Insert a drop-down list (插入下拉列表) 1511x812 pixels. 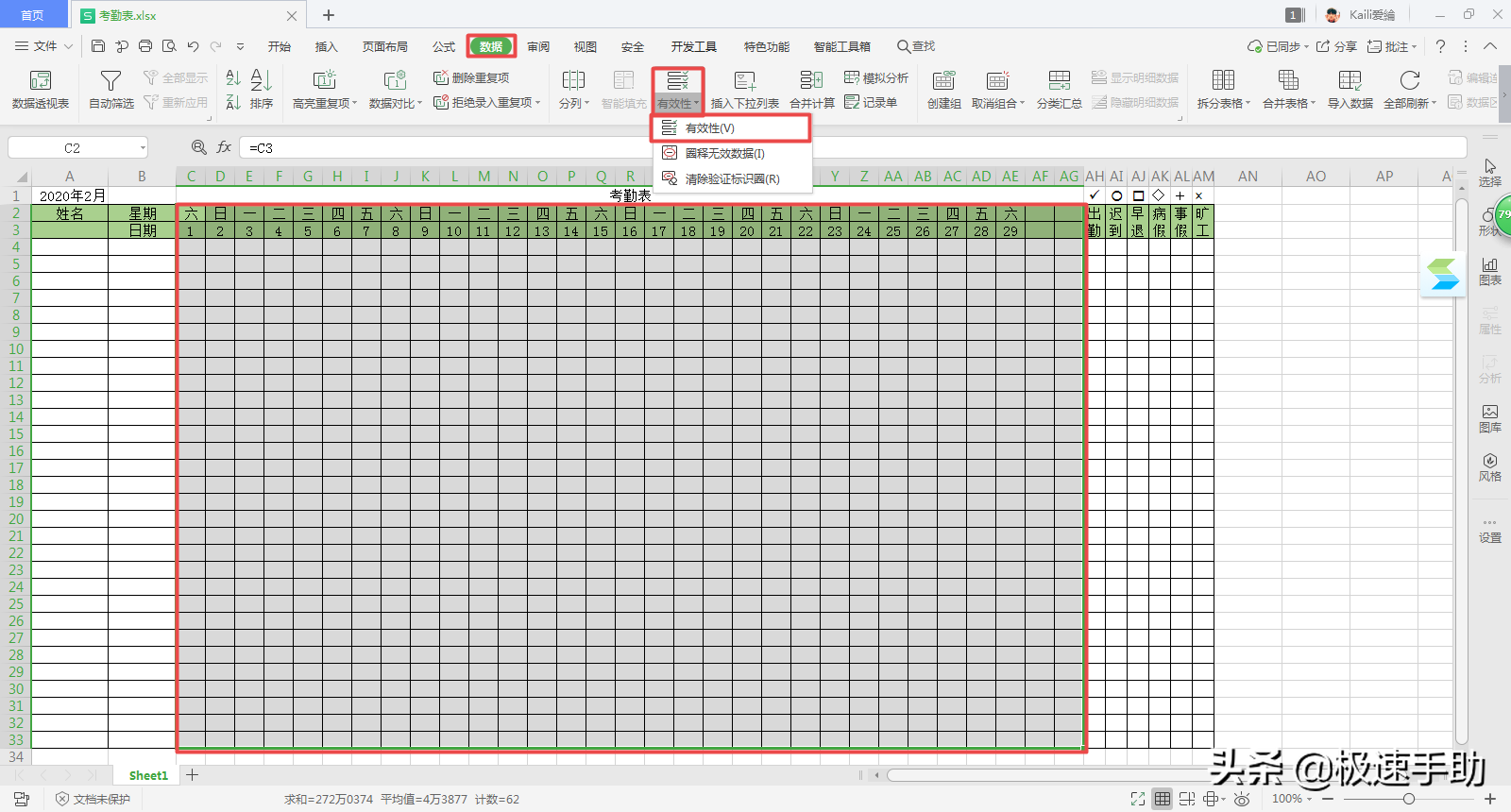(744, 89)
